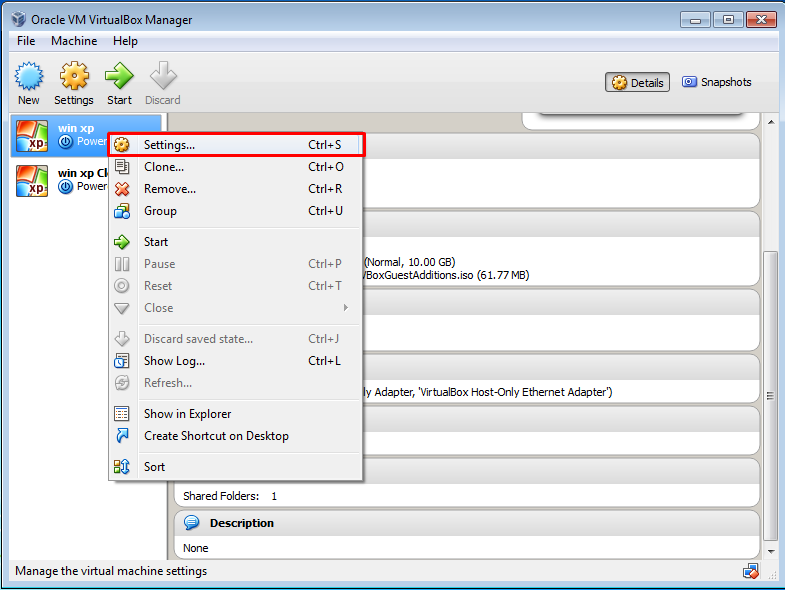Click Create Shortcut on Desktop entry
Screen dimensions: 785x590
(x=235, y=436)
